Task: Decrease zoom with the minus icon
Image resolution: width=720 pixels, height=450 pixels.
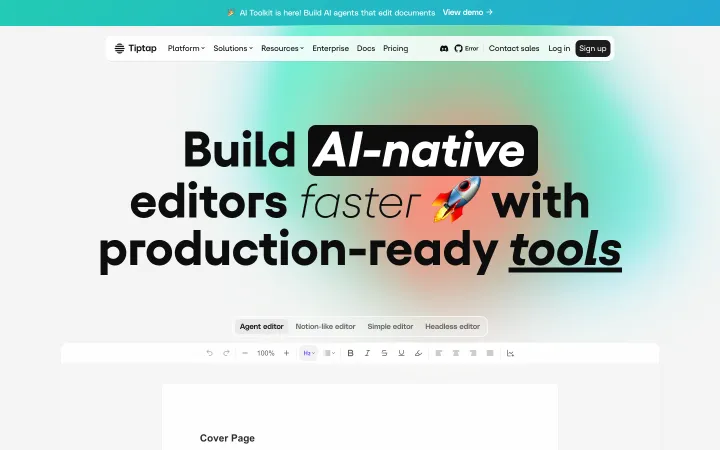Action: (x=245, y=353)
